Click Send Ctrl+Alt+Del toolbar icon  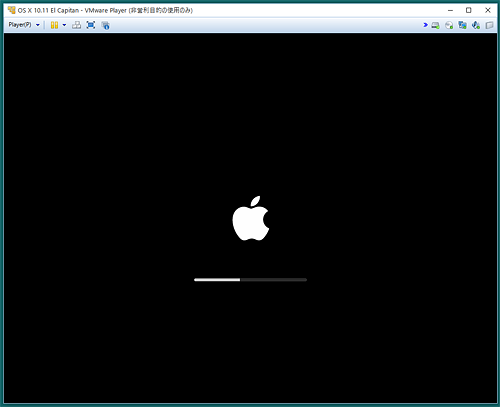(x=76, y=25)
